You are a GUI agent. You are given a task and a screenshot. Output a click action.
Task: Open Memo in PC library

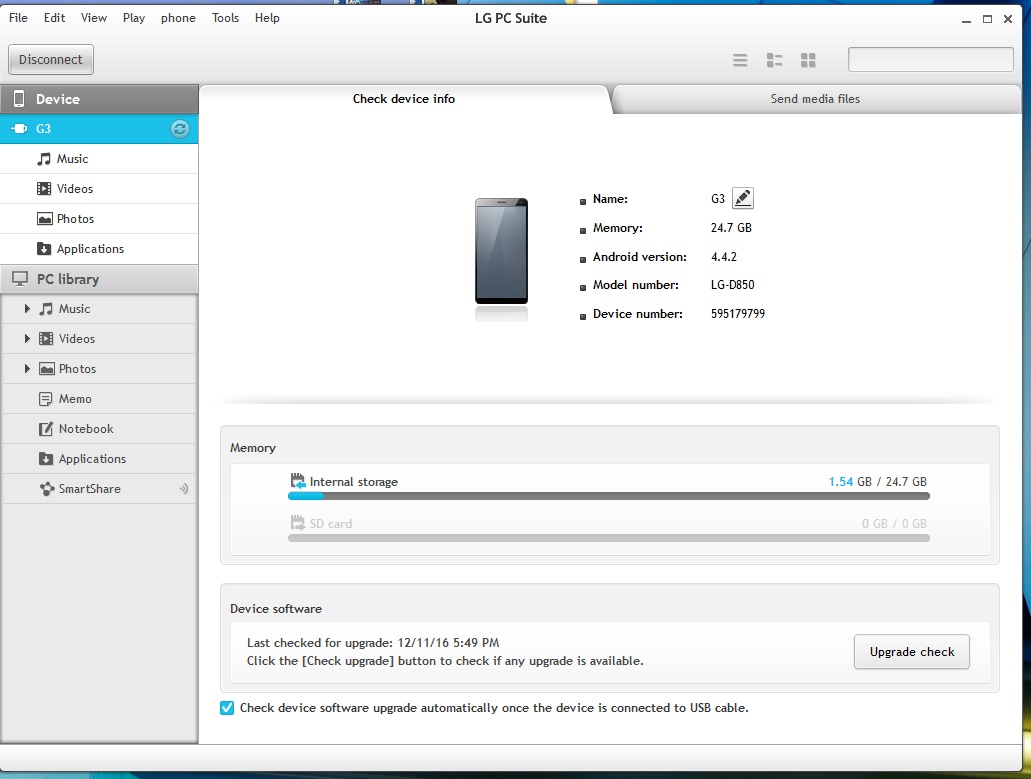point(99,399)
